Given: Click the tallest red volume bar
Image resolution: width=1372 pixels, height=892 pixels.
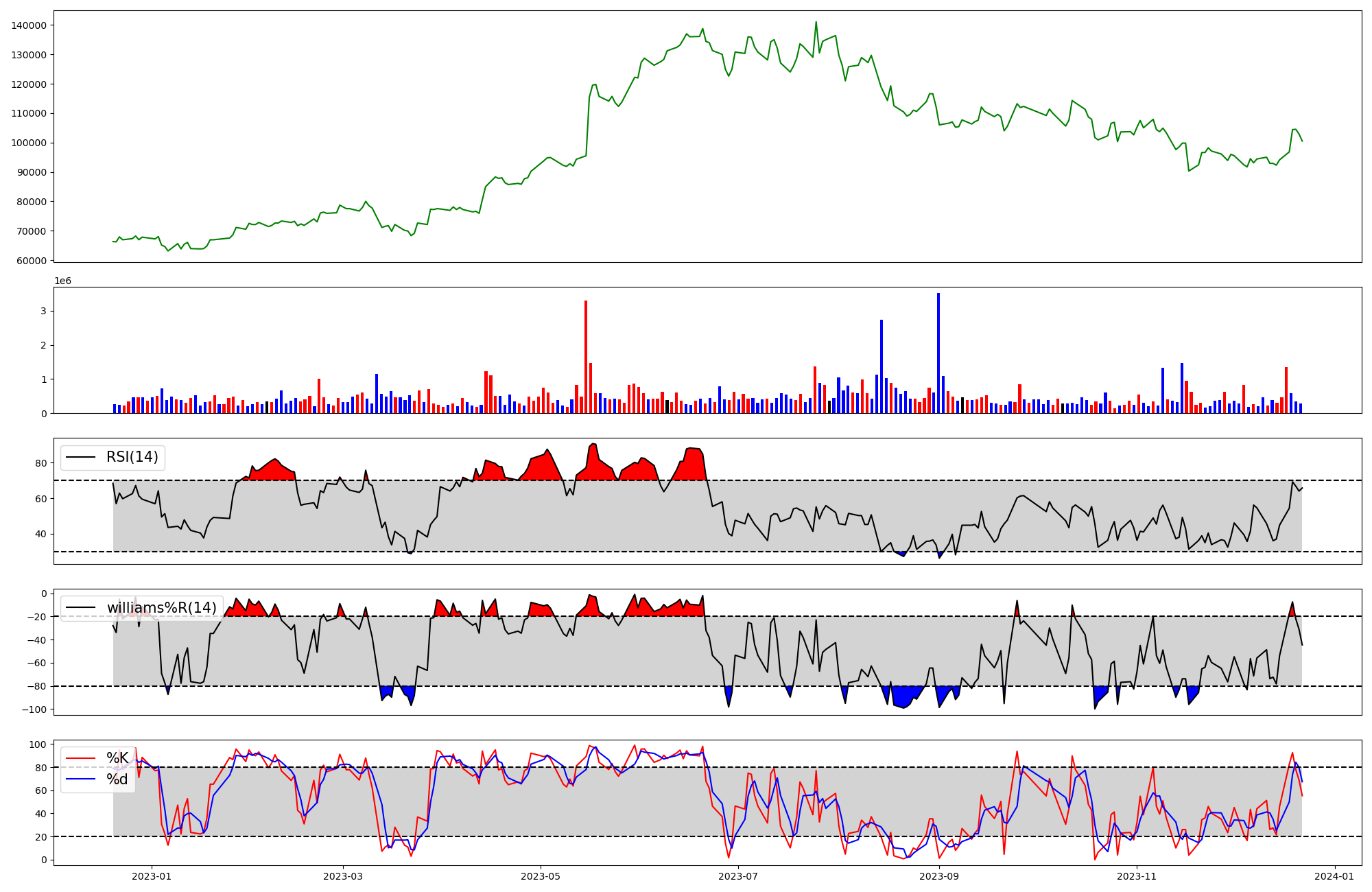Looking at the screenshot, I should [586, 357].
